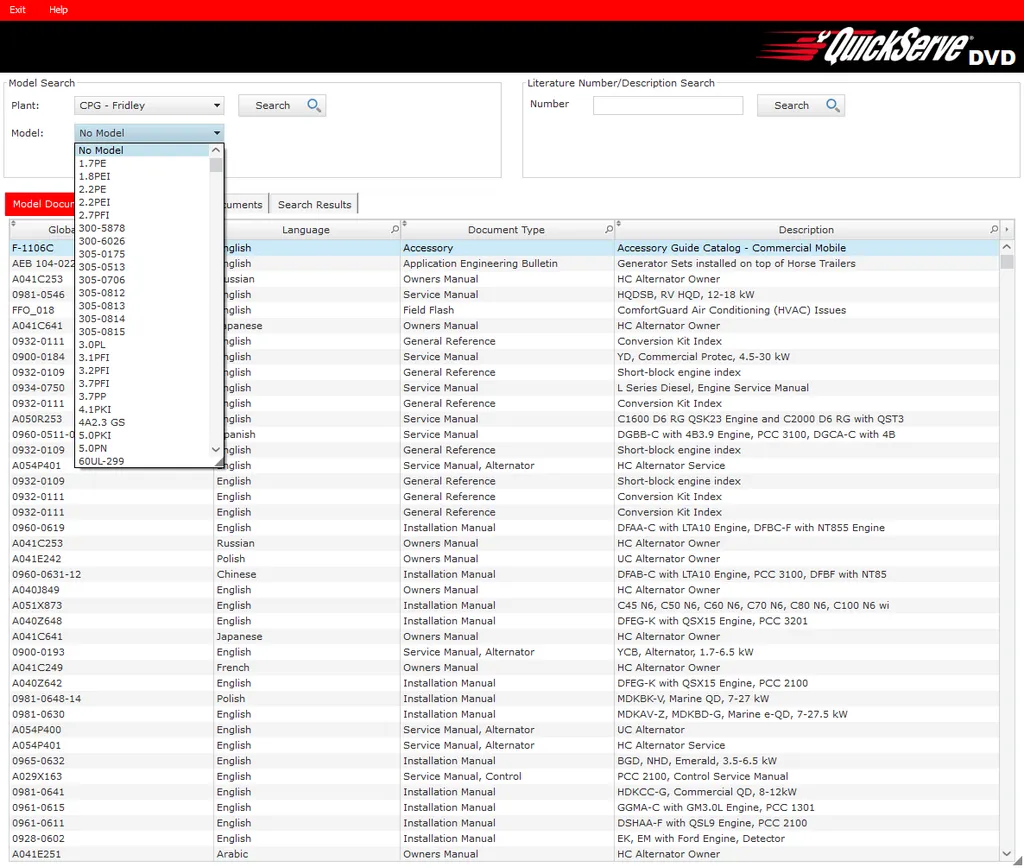The width and height of the screenshot is (1024, 868).
Task: Click the 'Arabic' language cell
Action: [x=232, y=854]
